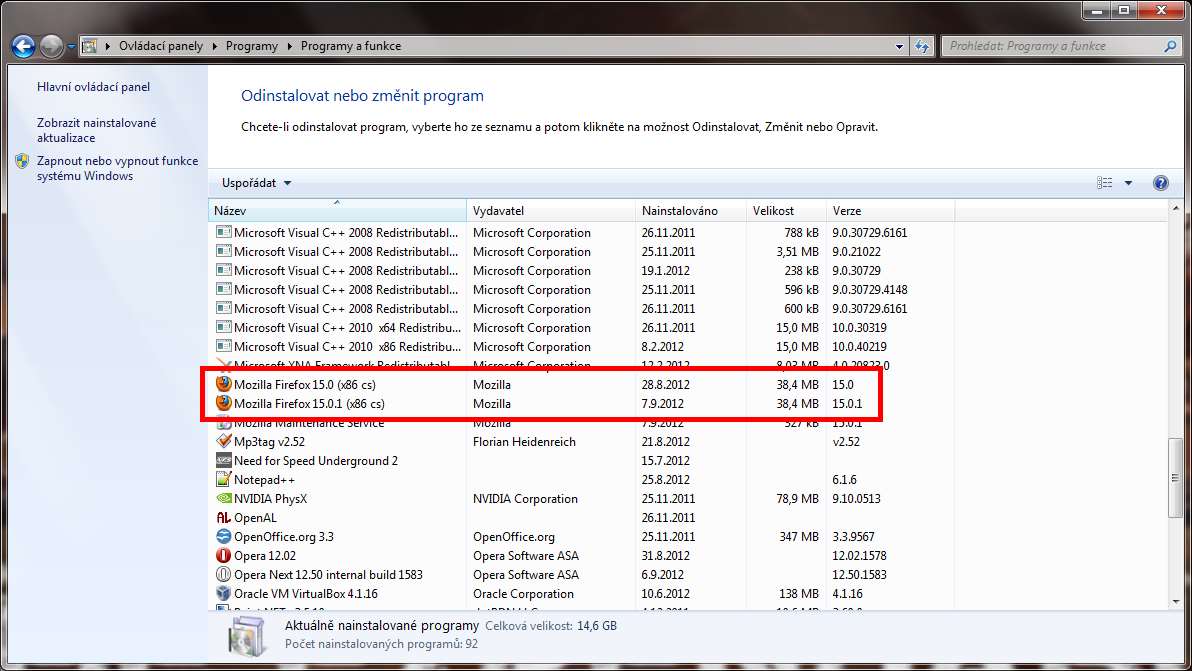Viewport: 1192px width, 671px height.
Task: Click the Forward navigation arrow
Action: coord(52,46)
